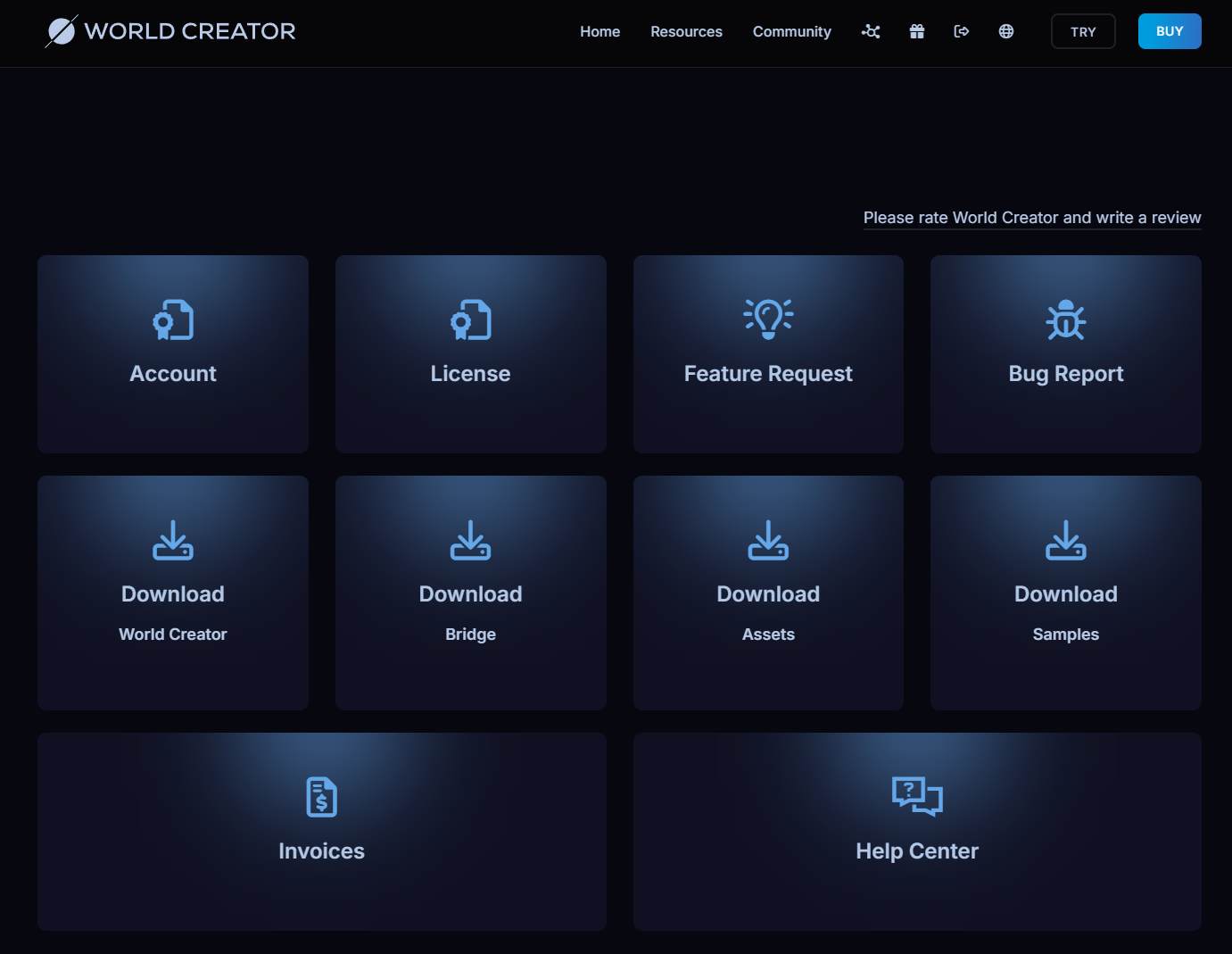Open the Home menu item
The height and width of the screenshot is (954, 1232).
pos(600,31)
